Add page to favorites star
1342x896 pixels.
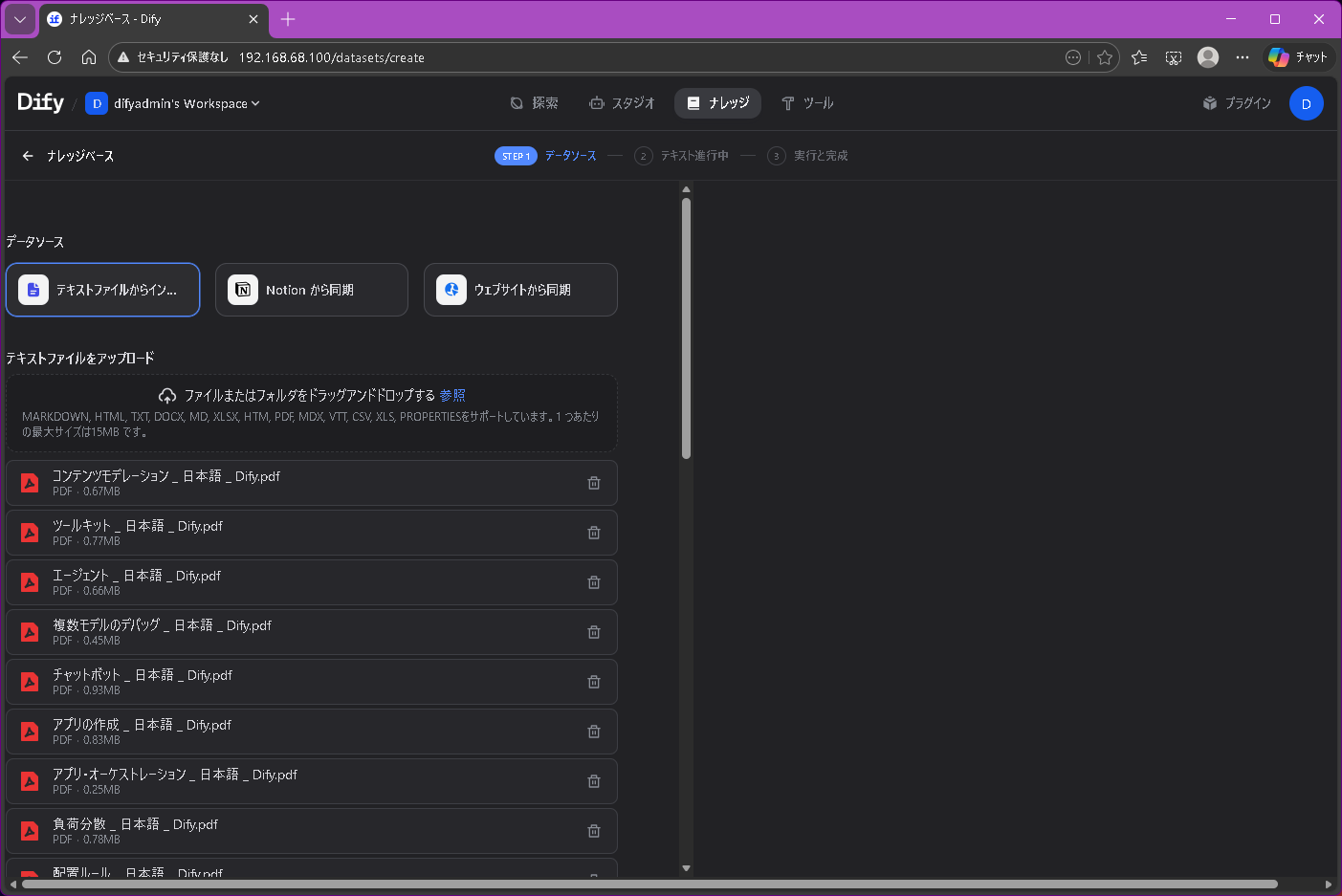[x=1105, y=57]
